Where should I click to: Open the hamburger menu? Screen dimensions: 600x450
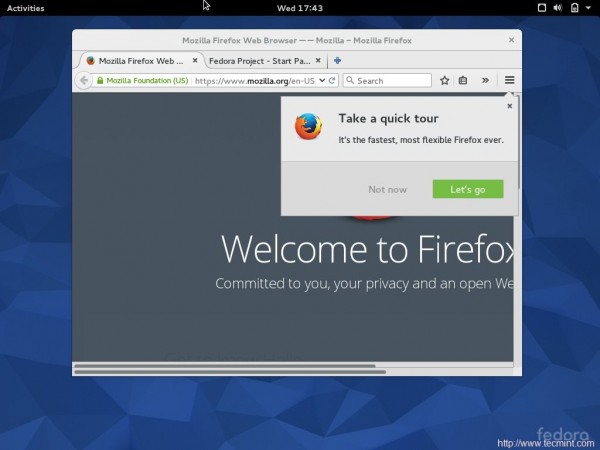click(509, 80)
